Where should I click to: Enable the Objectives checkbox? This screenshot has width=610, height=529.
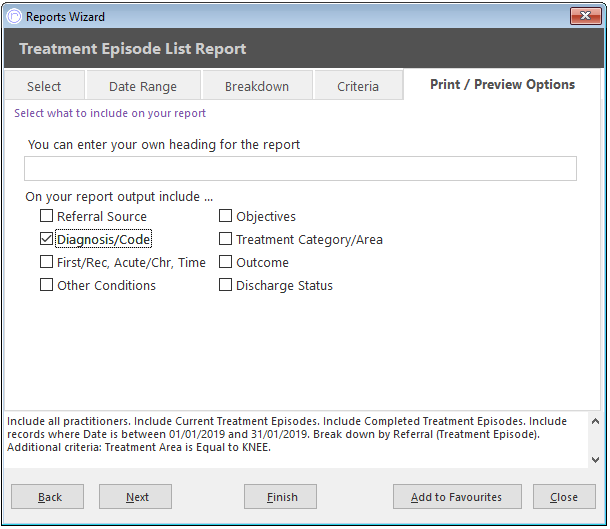225,216
